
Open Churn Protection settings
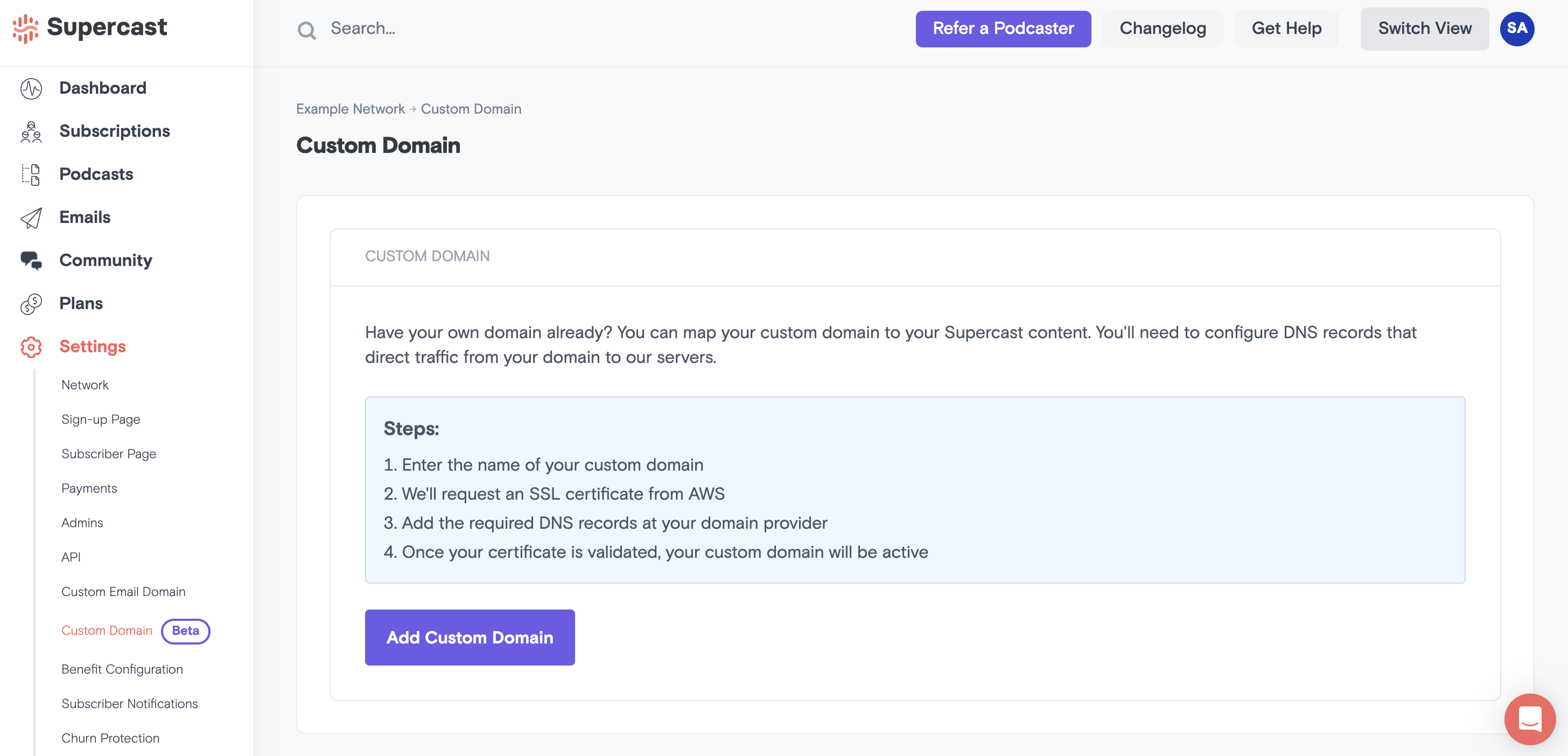(110, 738)
